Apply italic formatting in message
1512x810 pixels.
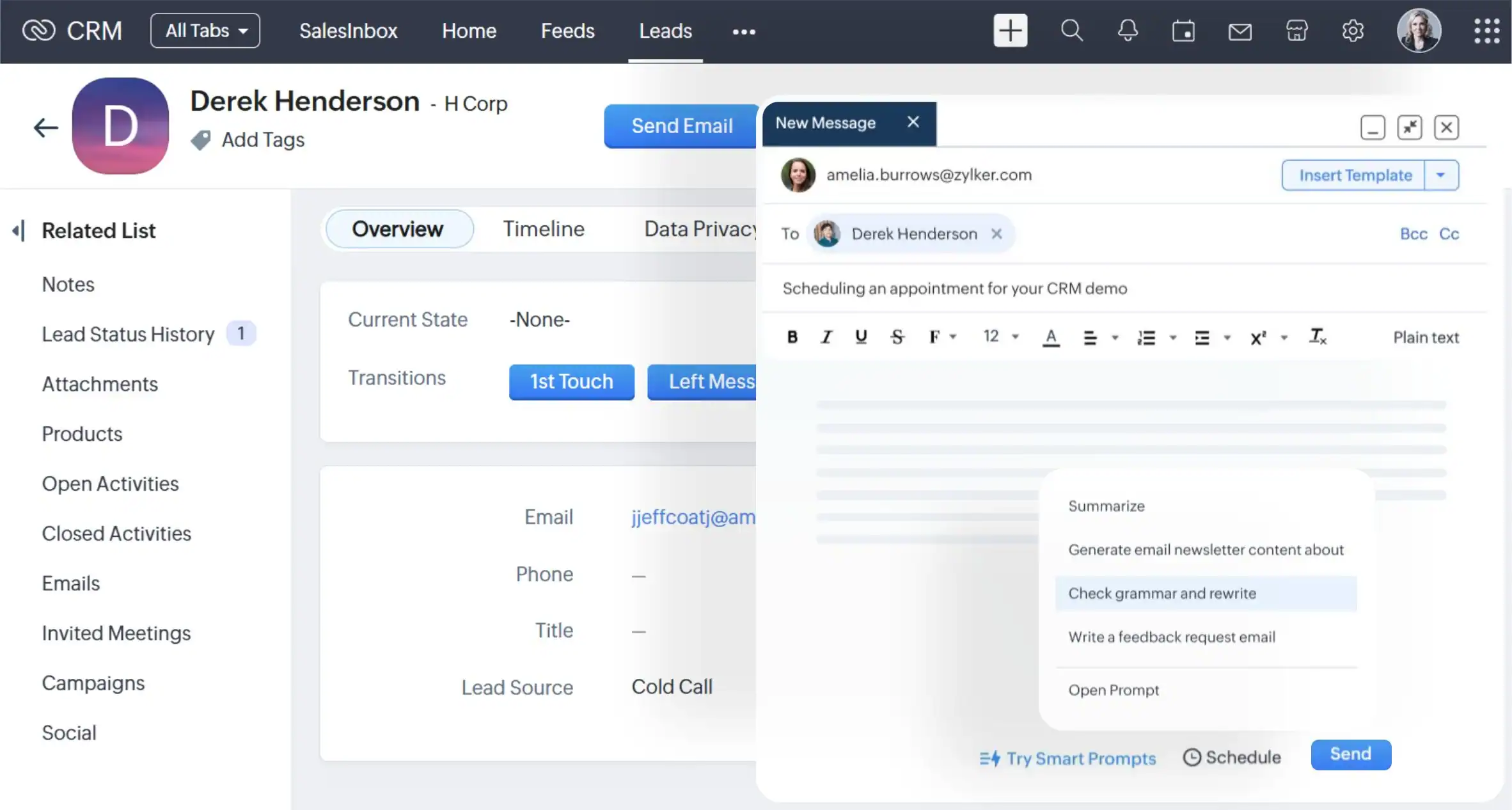826,337
